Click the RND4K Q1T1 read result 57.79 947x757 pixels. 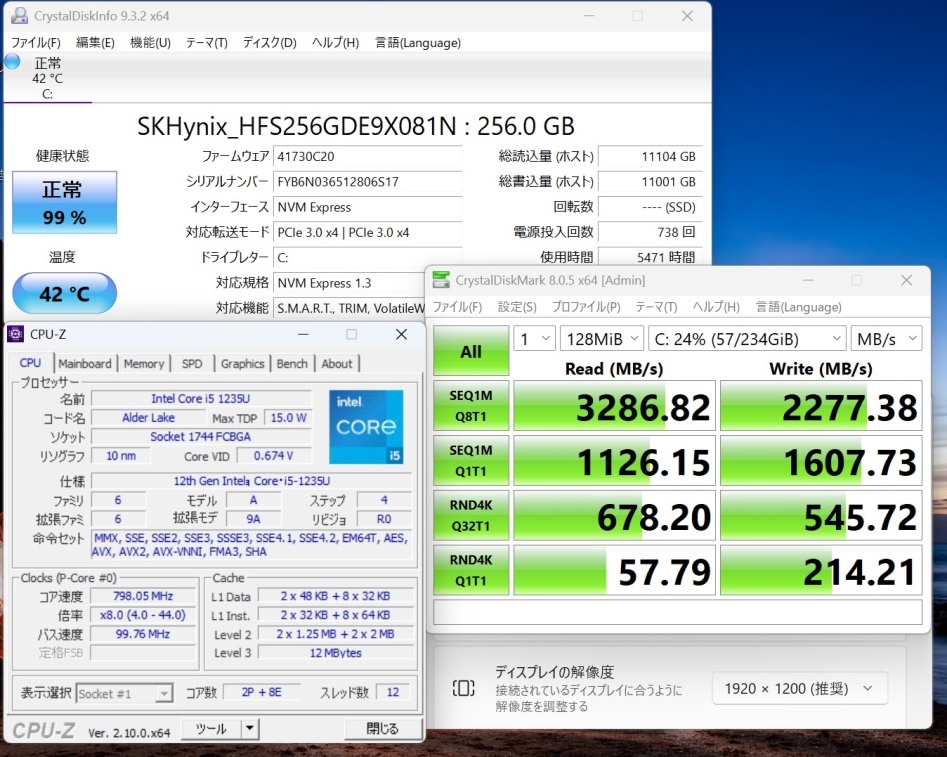coord(614,570)
